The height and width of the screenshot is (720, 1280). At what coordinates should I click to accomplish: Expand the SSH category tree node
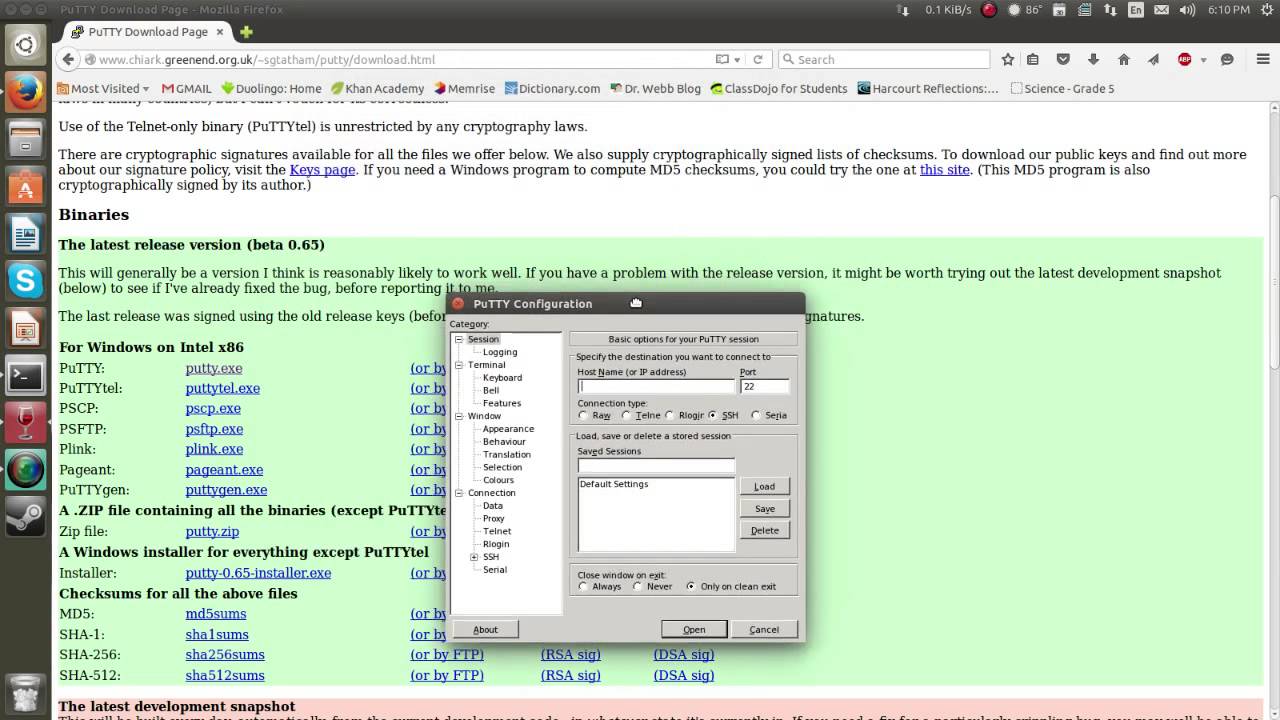[x=474, y=557]
